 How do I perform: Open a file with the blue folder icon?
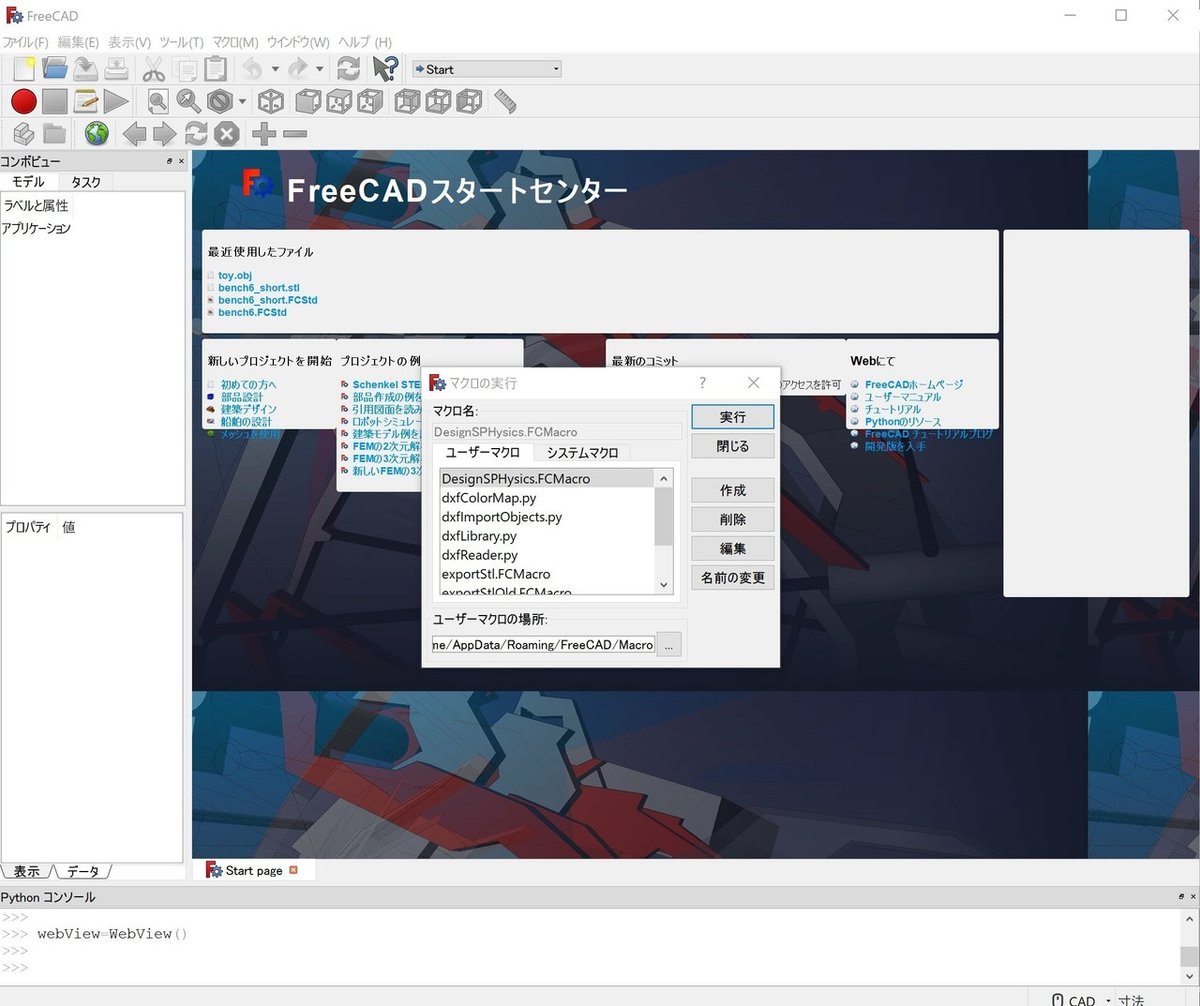pos(55,69)
